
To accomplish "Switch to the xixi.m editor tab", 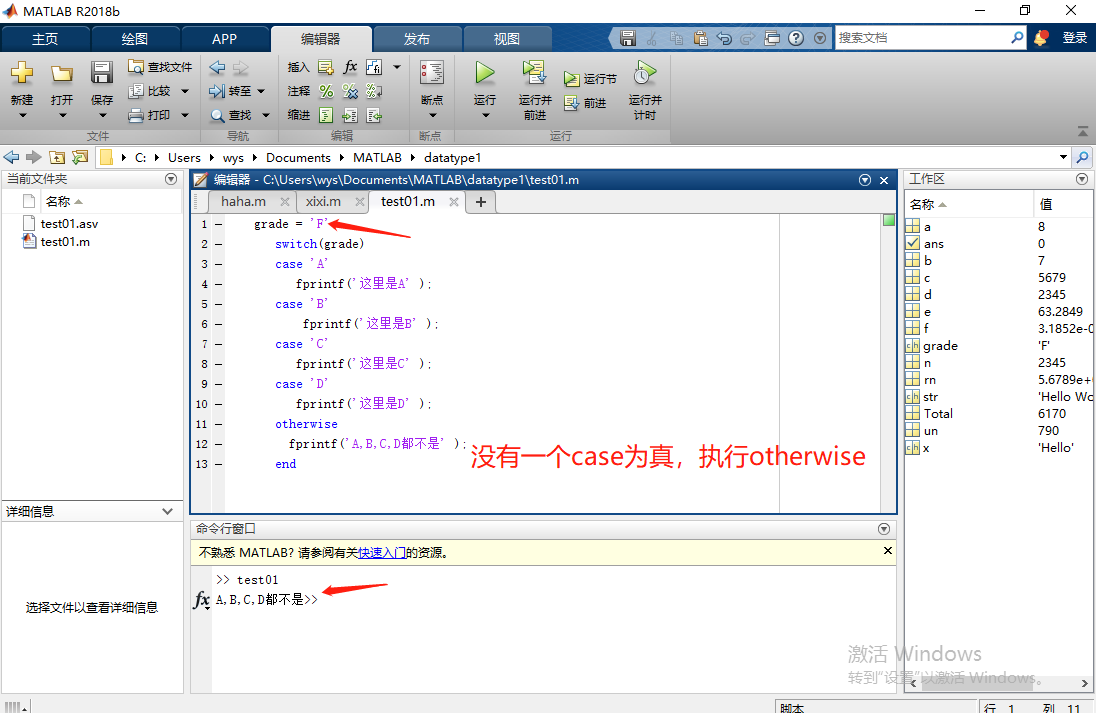I will tap(325, 201).
